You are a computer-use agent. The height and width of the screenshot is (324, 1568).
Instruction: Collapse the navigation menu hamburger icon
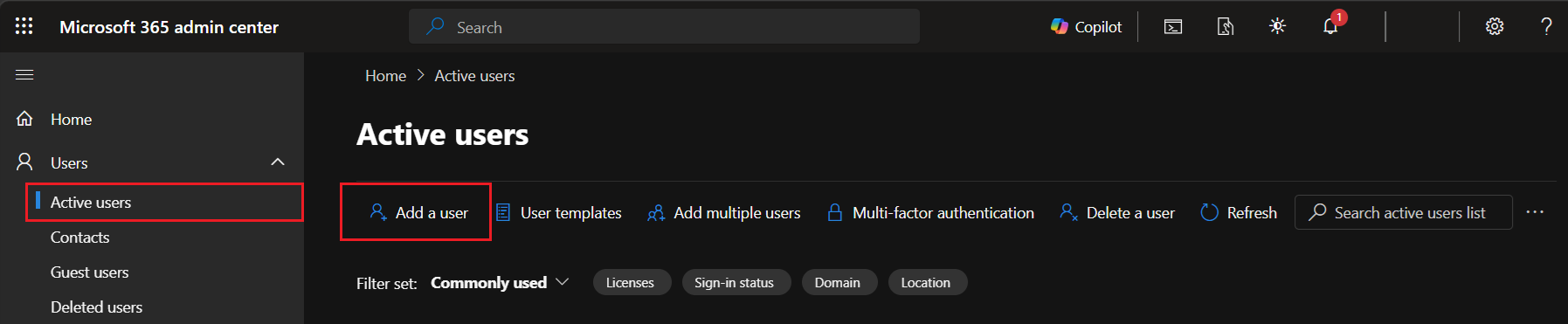pyautogui.click(x=24, y=75)
